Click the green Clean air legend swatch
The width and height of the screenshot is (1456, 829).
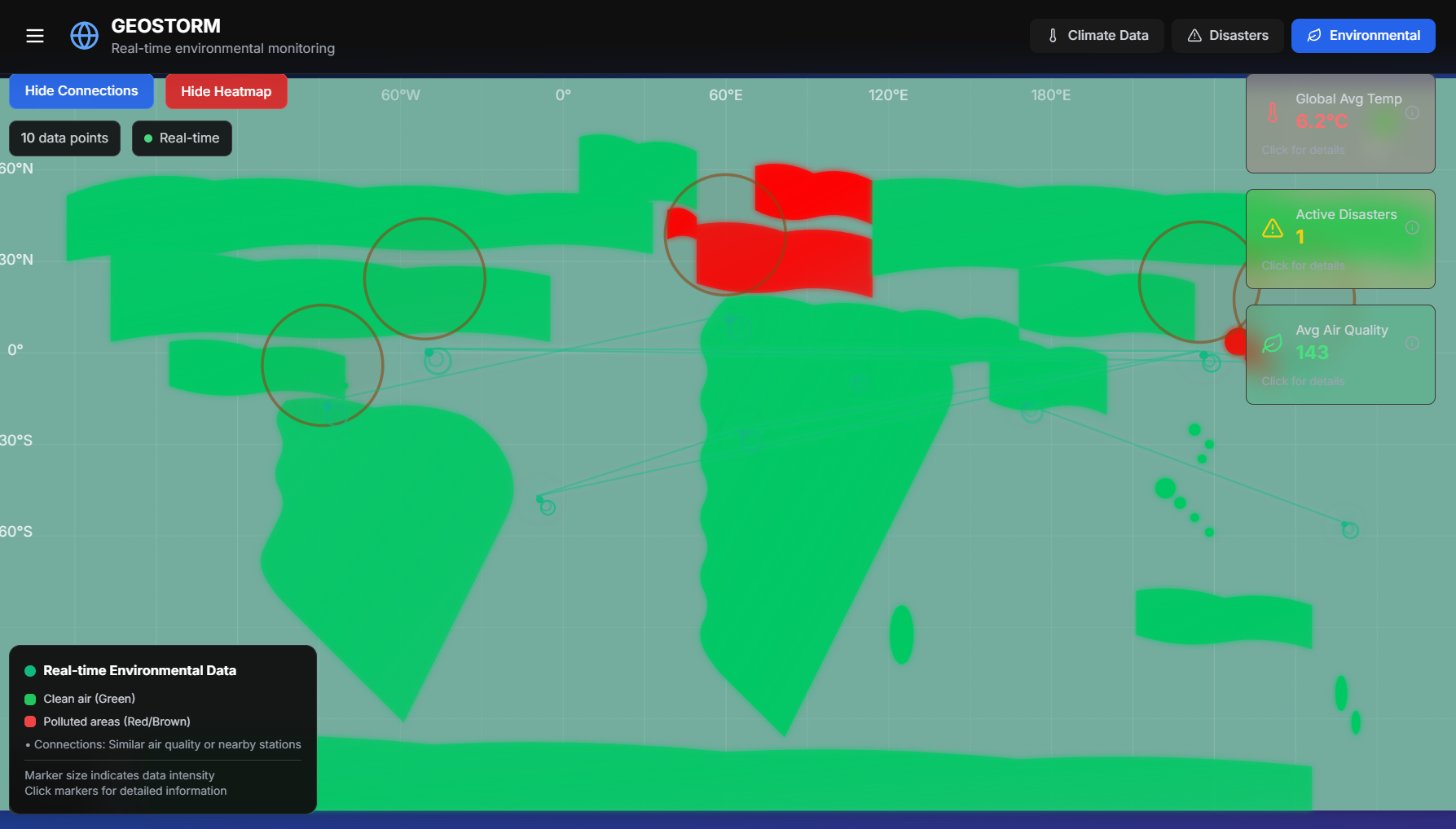30,699
